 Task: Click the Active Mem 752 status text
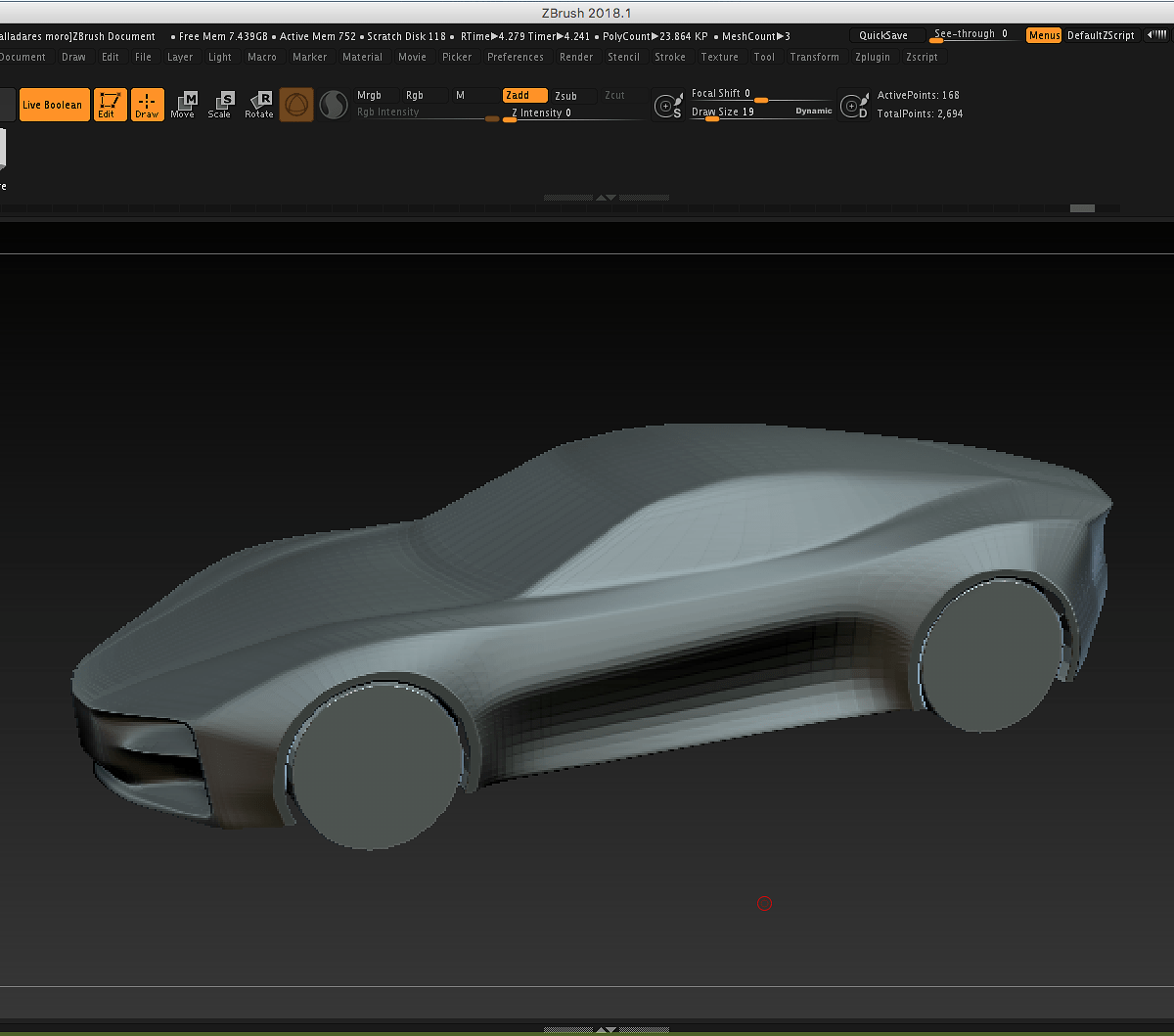pyautogui.click(x=318, y=36)
